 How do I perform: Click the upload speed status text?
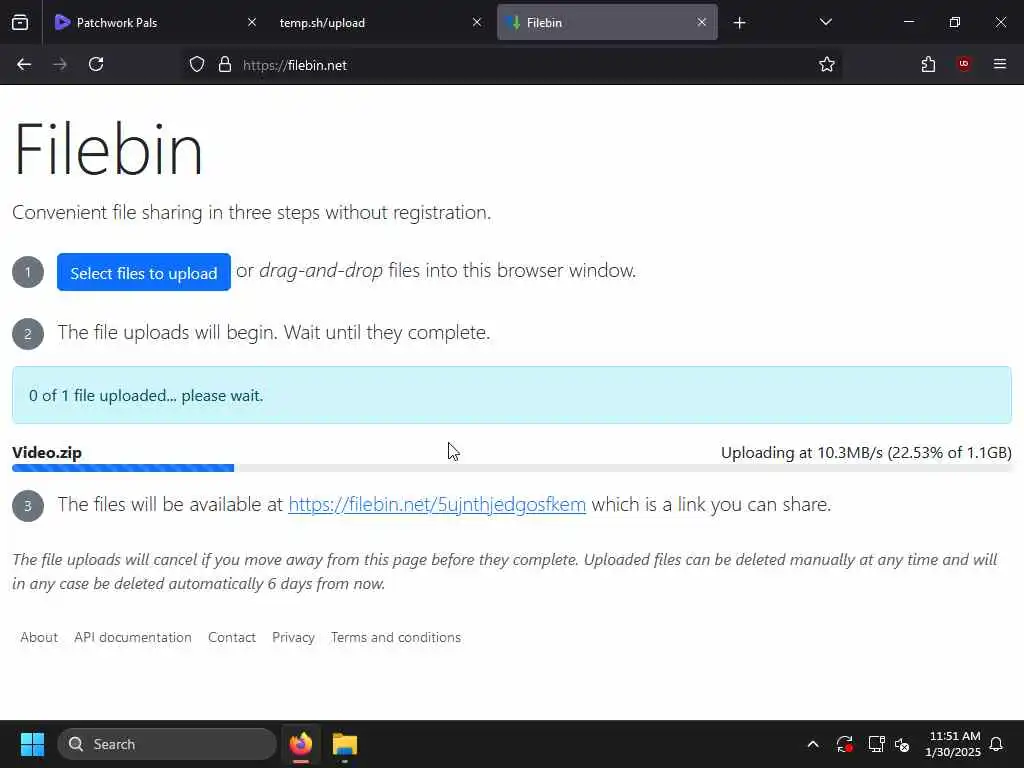(x=866, y=453)
